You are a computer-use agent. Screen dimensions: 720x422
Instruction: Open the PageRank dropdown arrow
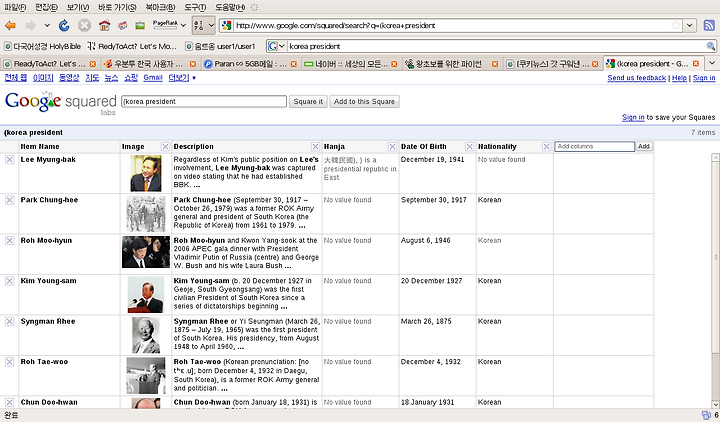point(183,25)
